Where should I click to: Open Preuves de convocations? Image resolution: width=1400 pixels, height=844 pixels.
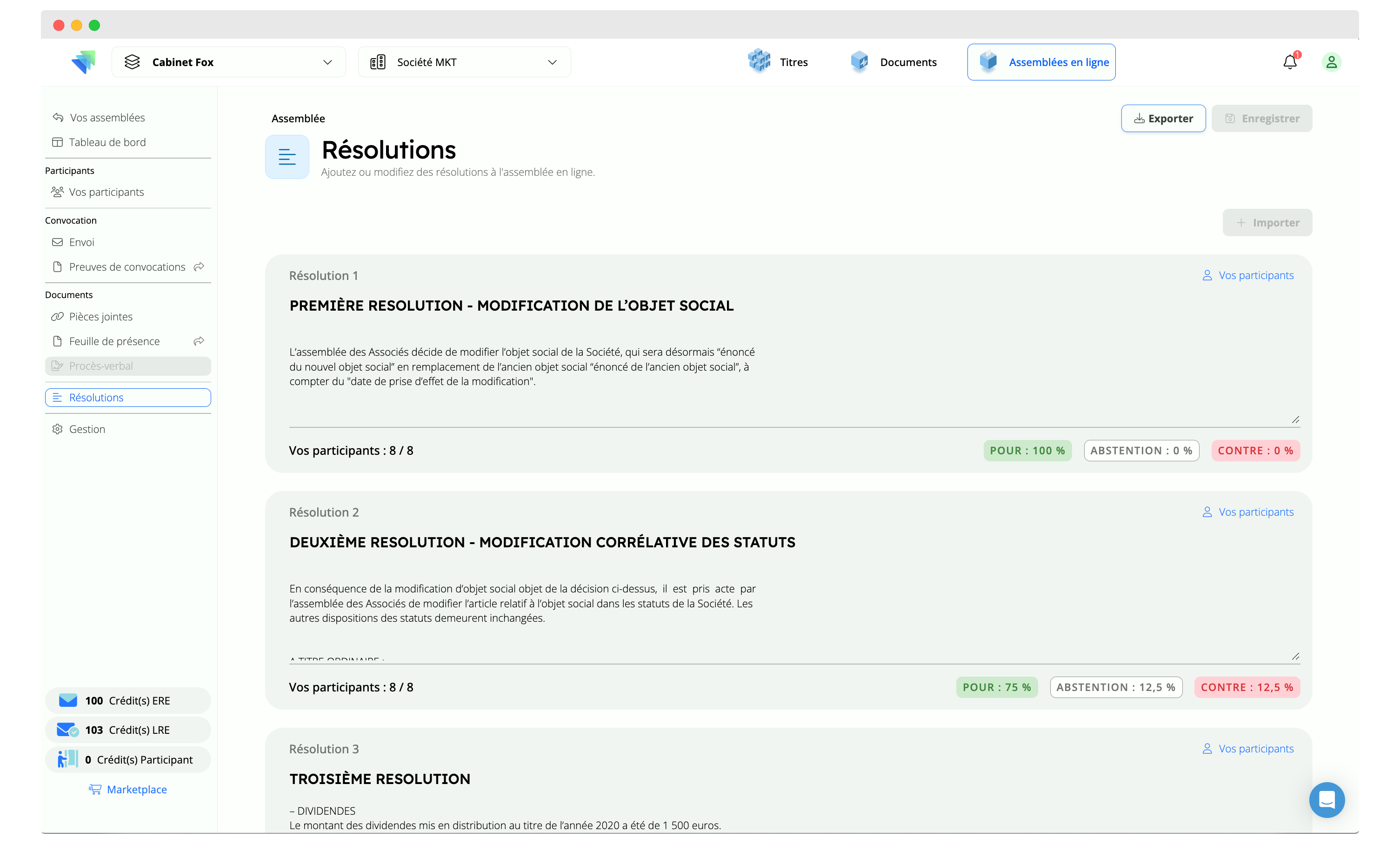tap(118, 267)
